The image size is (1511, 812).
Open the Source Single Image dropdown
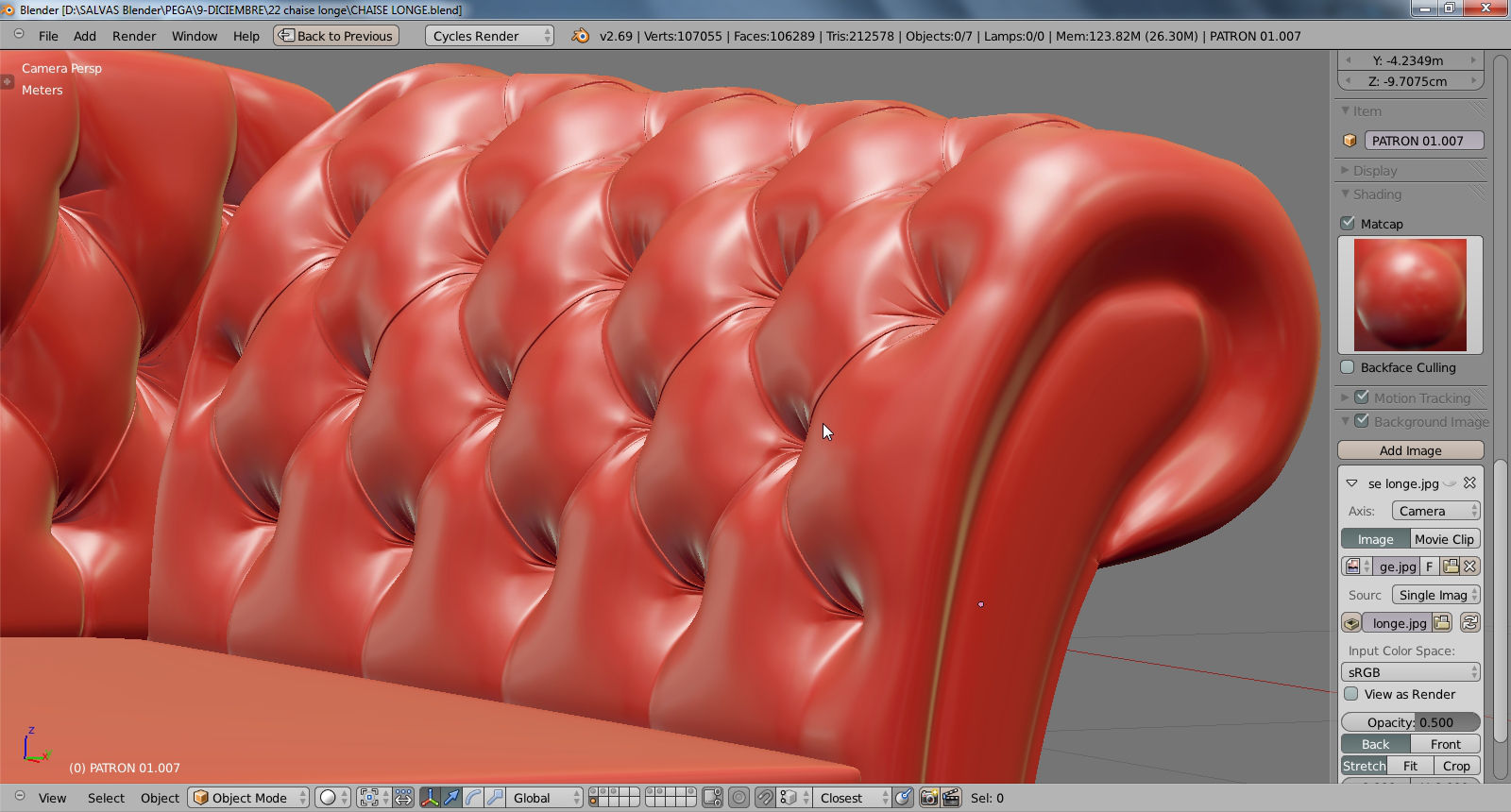coord(1435,595)
